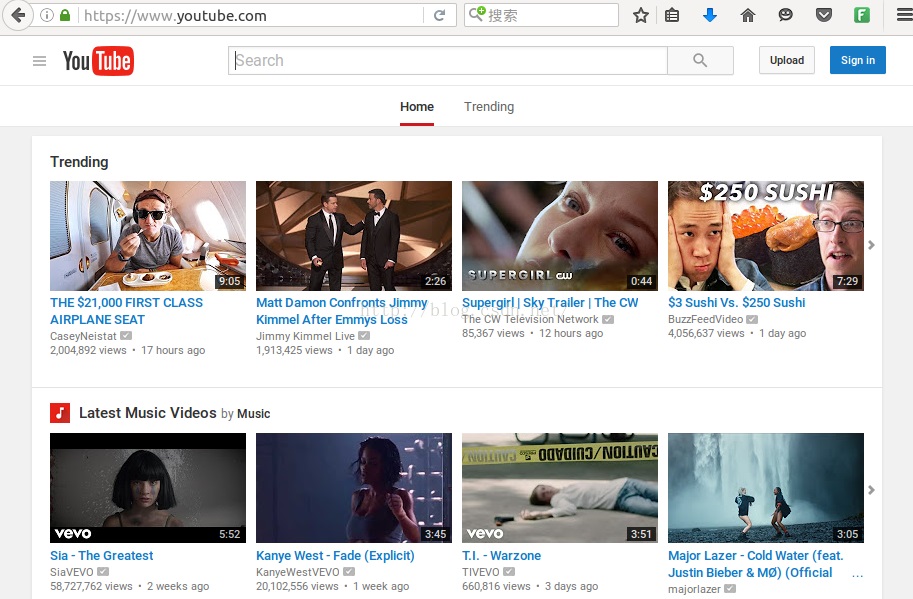
Task: Open Supergirl Sky Trailer title link
Action: (550, 303)
